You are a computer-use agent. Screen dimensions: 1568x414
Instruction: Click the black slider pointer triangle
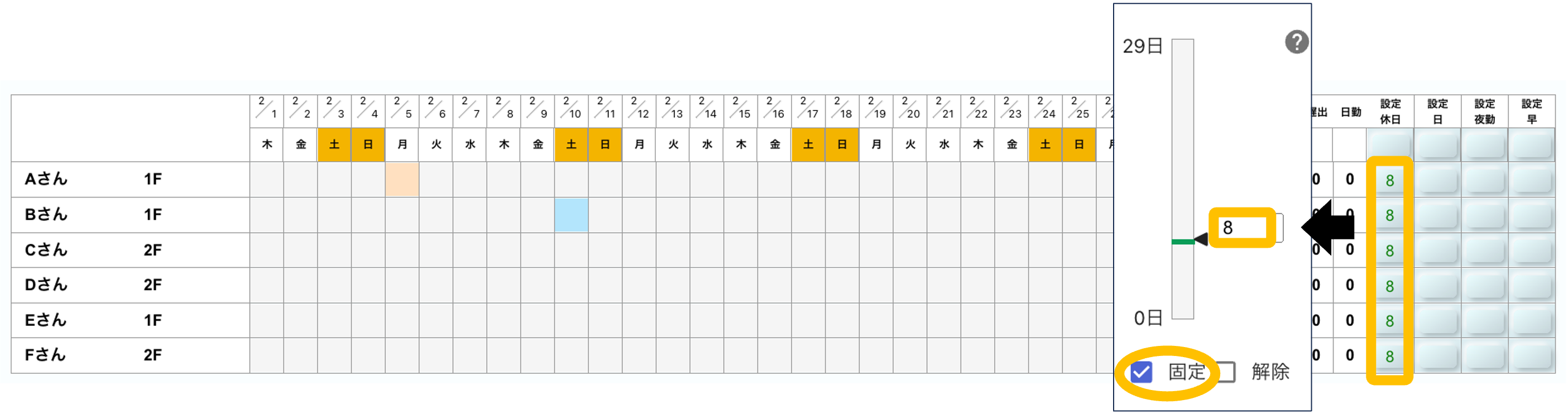coord(1202,239)
